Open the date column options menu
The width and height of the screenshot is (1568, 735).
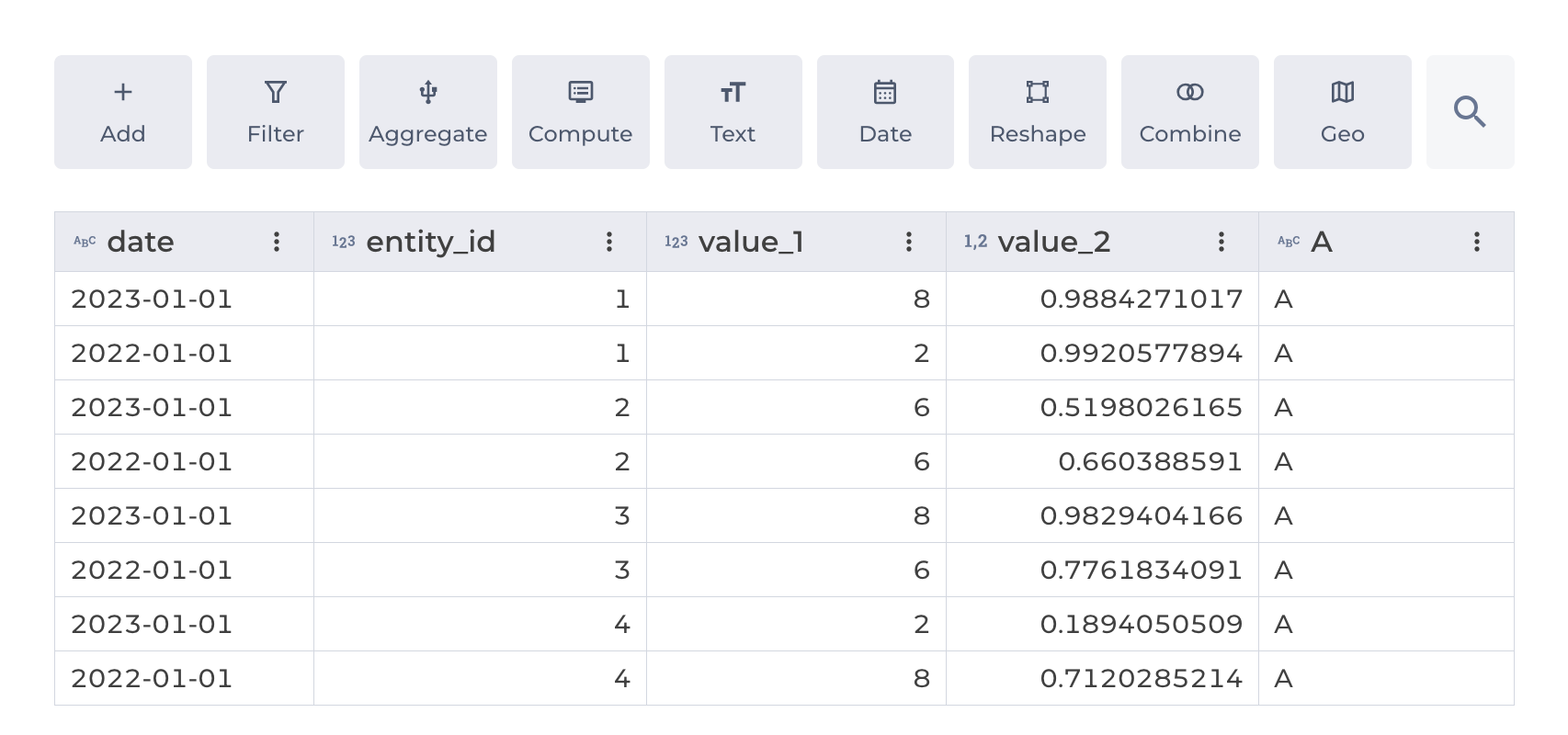point(277,242)
